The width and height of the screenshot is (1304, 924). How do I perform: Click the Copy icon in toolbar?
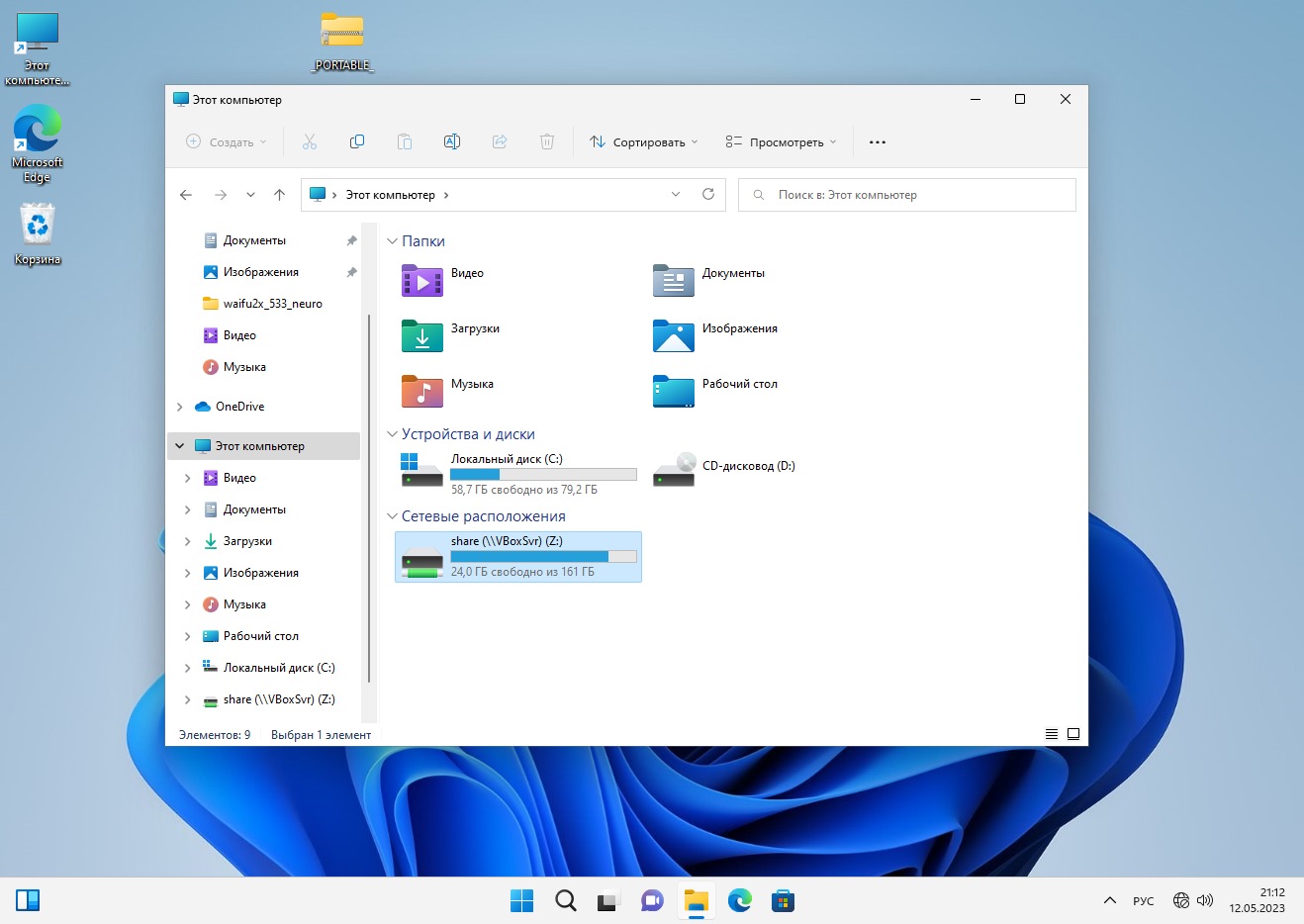pos(357,141)
